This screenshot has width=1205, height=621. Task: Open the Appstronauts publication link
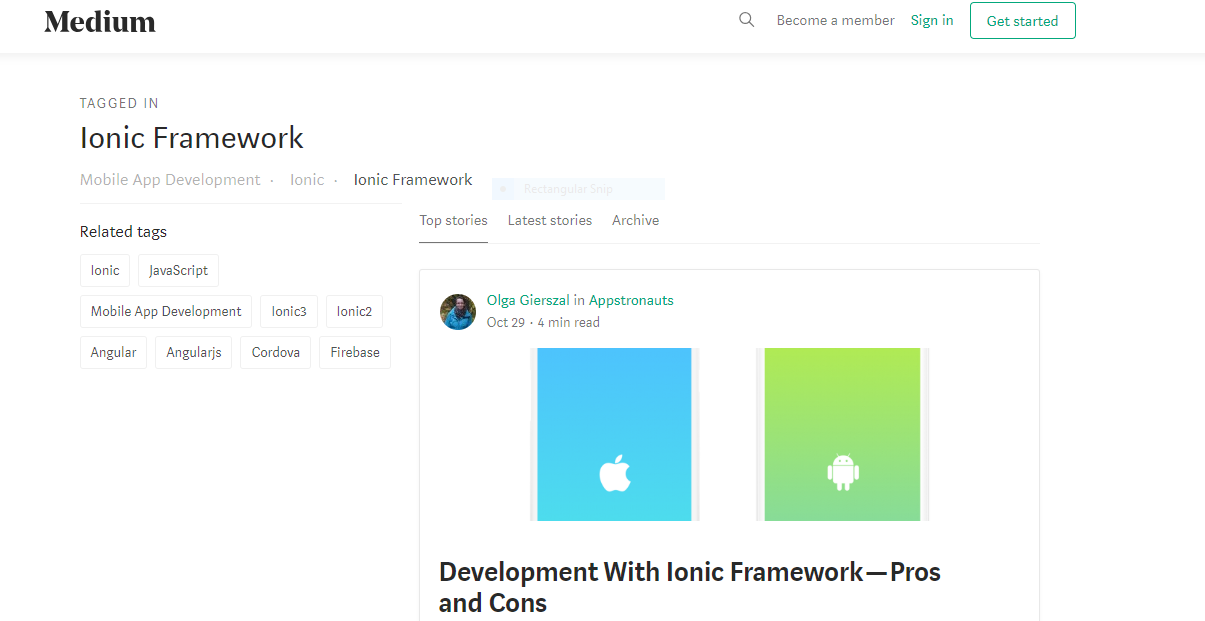(631, 300)
